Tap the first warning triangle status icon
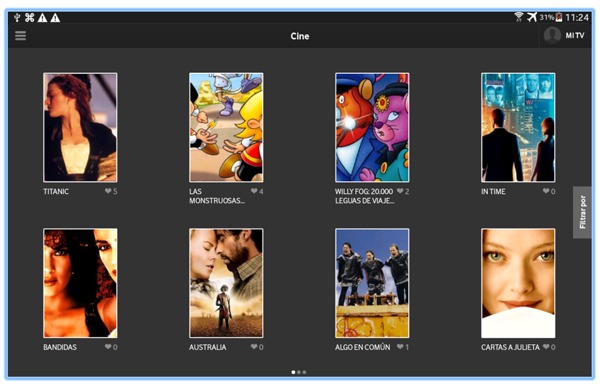This screenshot has height=386, width=600. [x=42, y=18]
